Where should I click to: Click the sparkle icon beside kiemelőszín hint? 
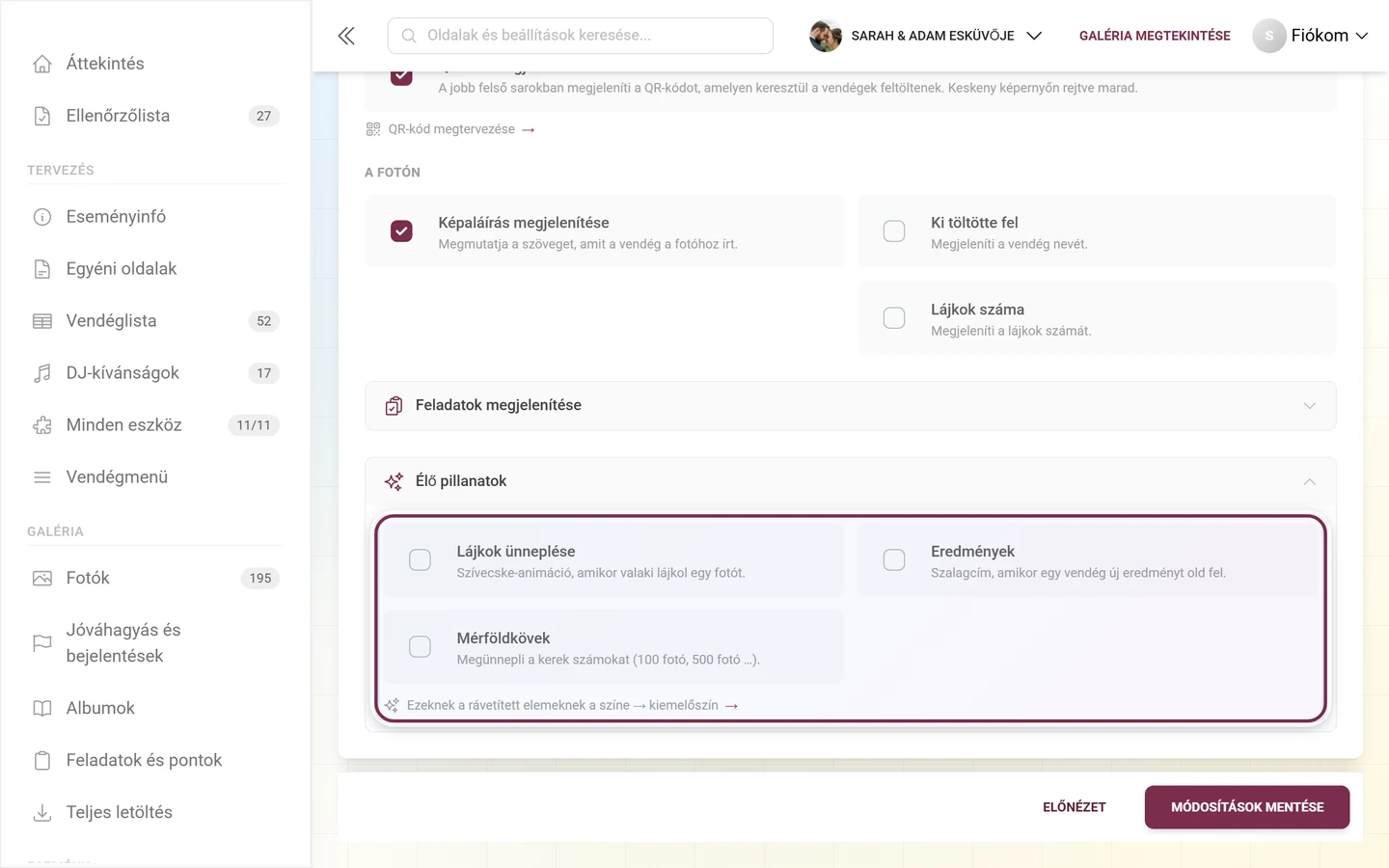pyautogui.click(x=392, y=706)
